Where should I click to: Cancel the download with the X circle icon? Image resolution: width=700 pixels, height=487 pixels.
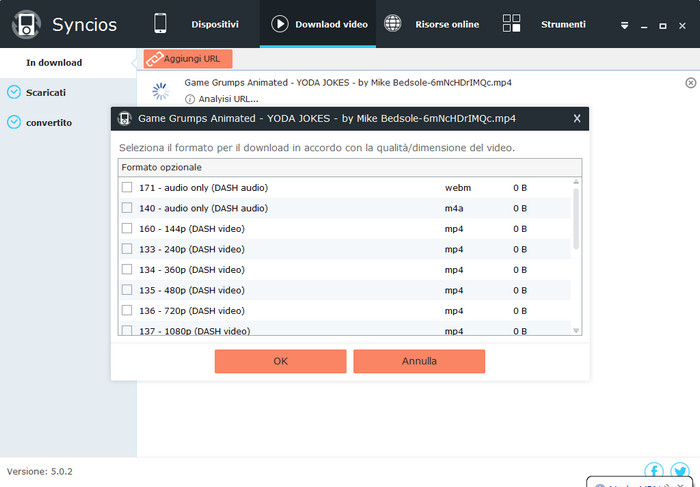point(690,83)
